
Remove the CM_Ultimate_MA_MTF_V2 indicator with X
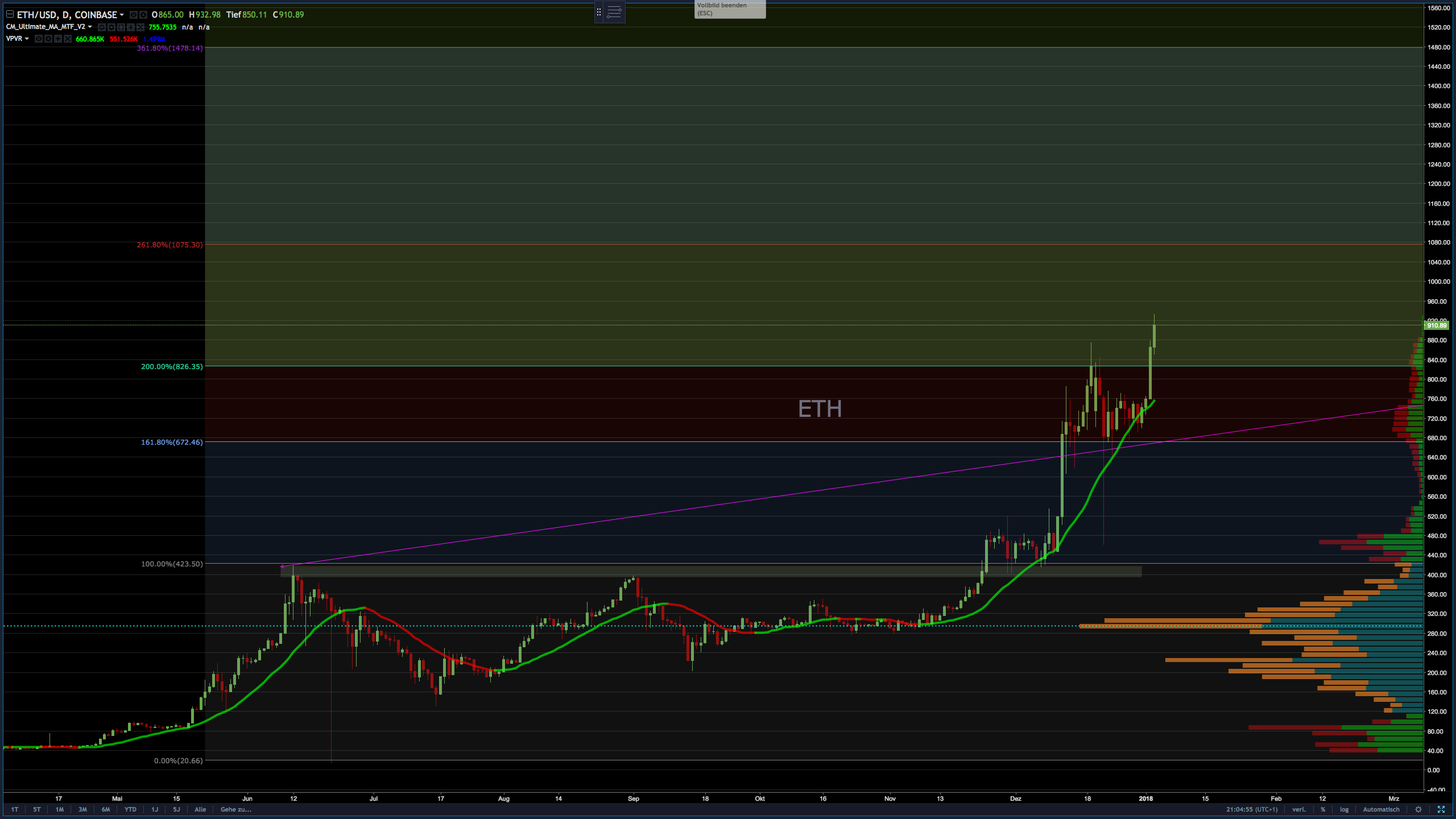140,27
